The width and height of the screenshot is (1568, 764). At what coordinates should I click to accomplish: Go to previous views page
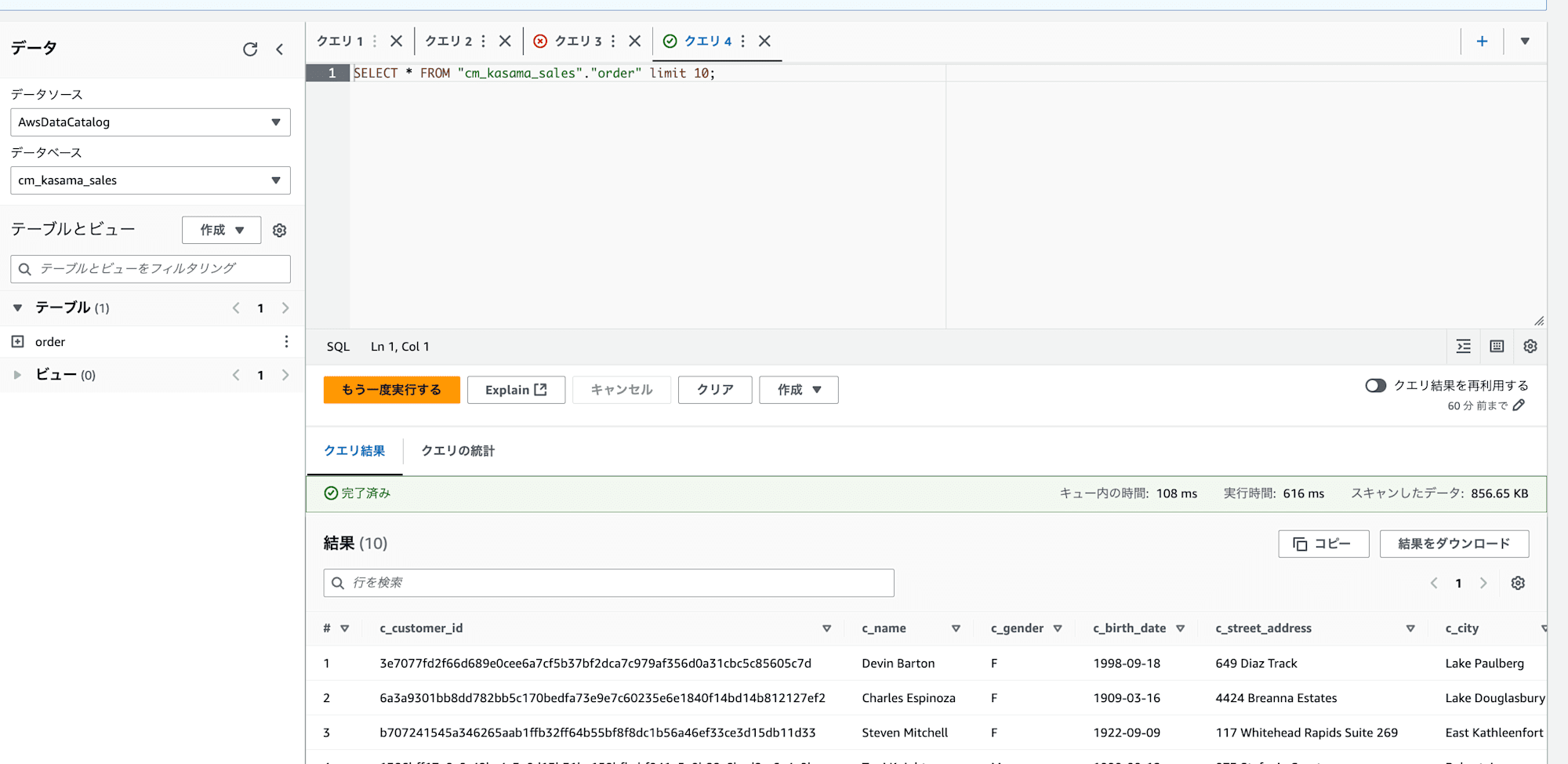236,375
